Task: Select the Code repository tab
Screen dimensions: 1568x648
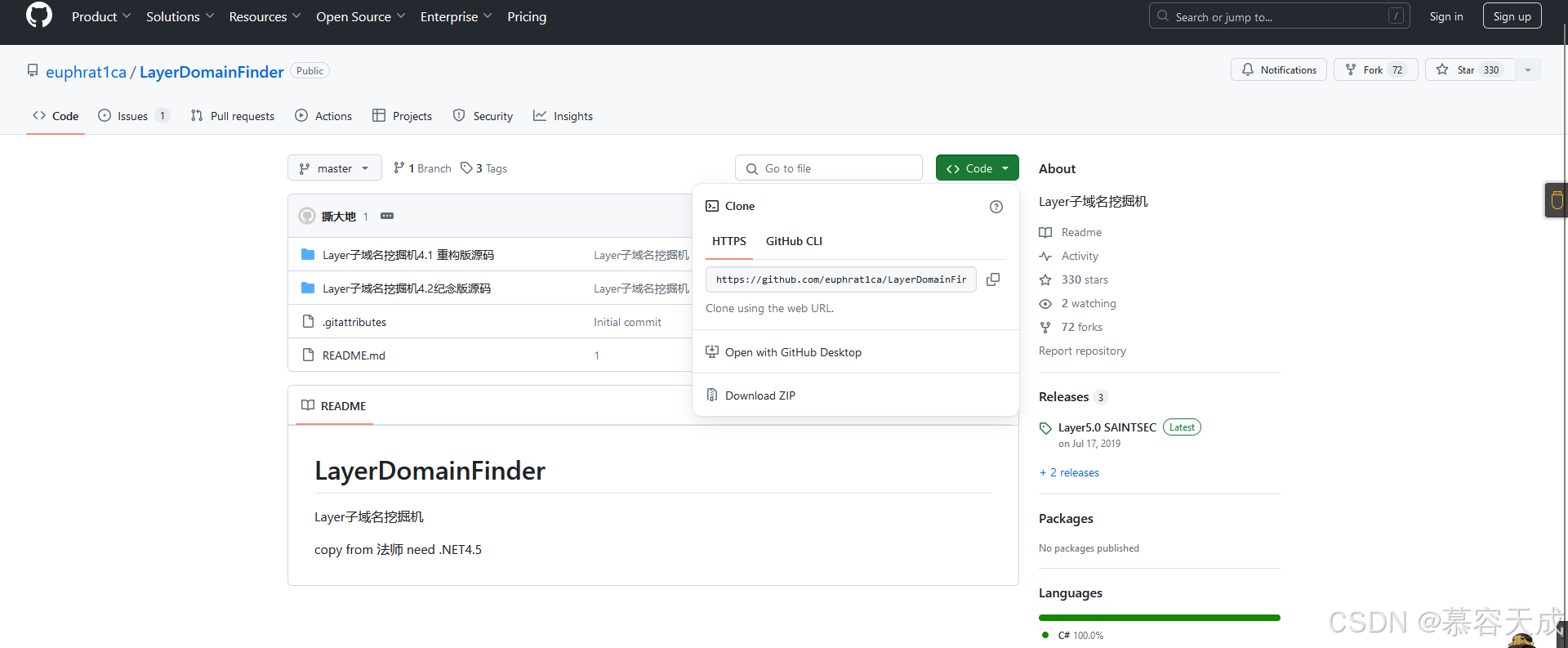Action: click(x=56, y=116)
